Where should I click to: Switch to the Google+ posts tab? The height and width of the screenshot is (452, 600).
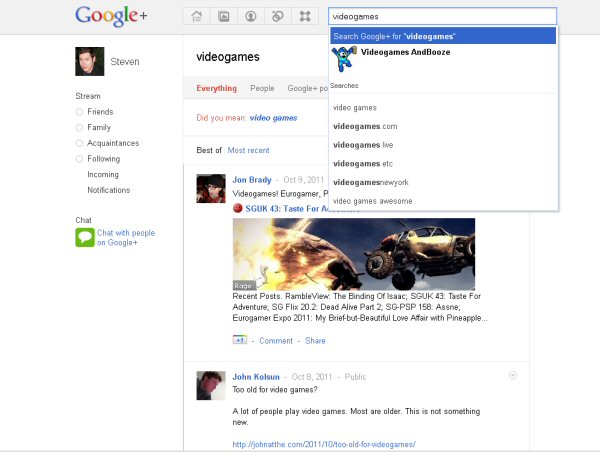point(308,88)
